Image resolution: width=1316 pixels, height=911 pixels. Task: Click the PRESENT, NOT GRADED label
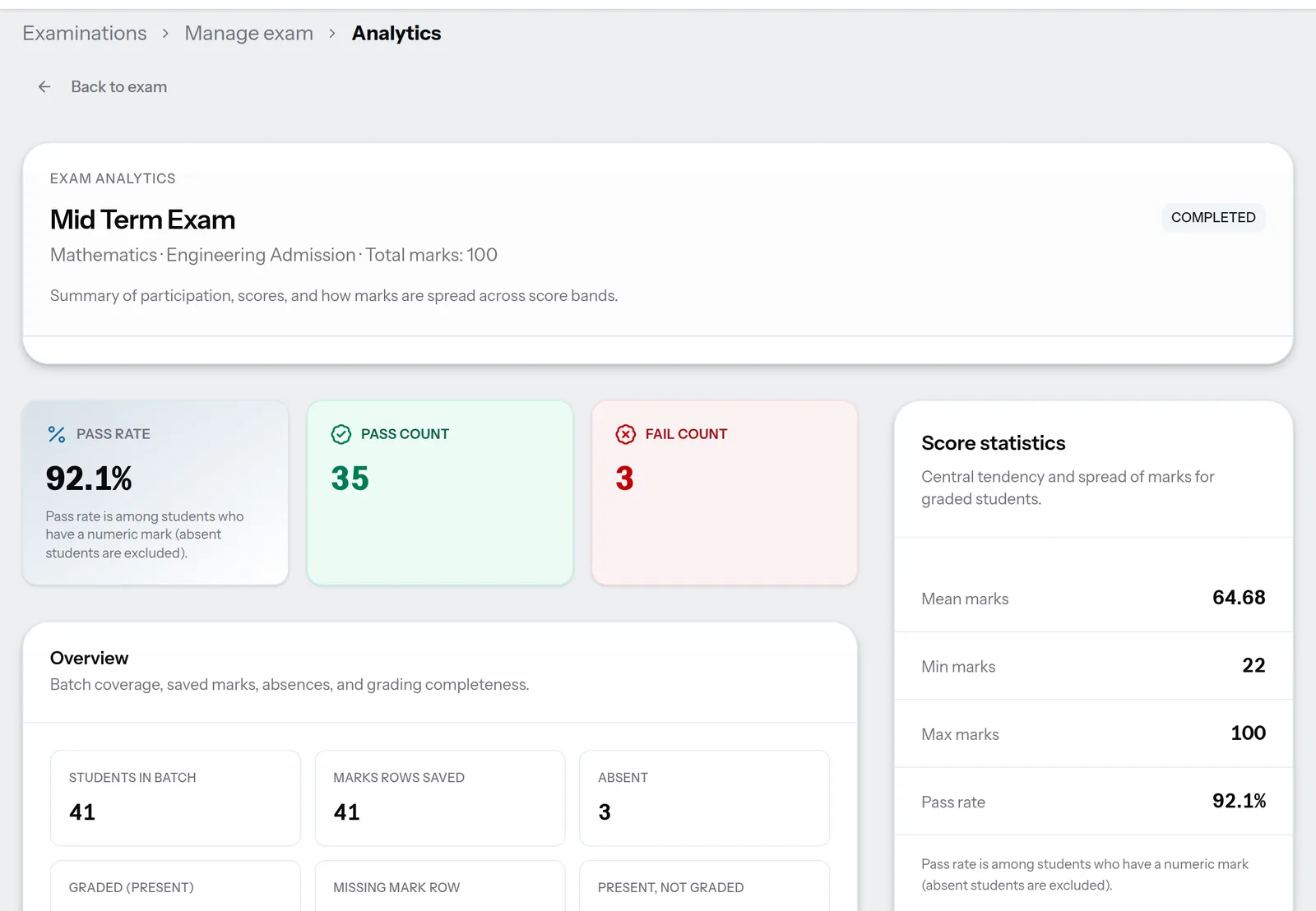pyautogui.click(x=670, y=887)
